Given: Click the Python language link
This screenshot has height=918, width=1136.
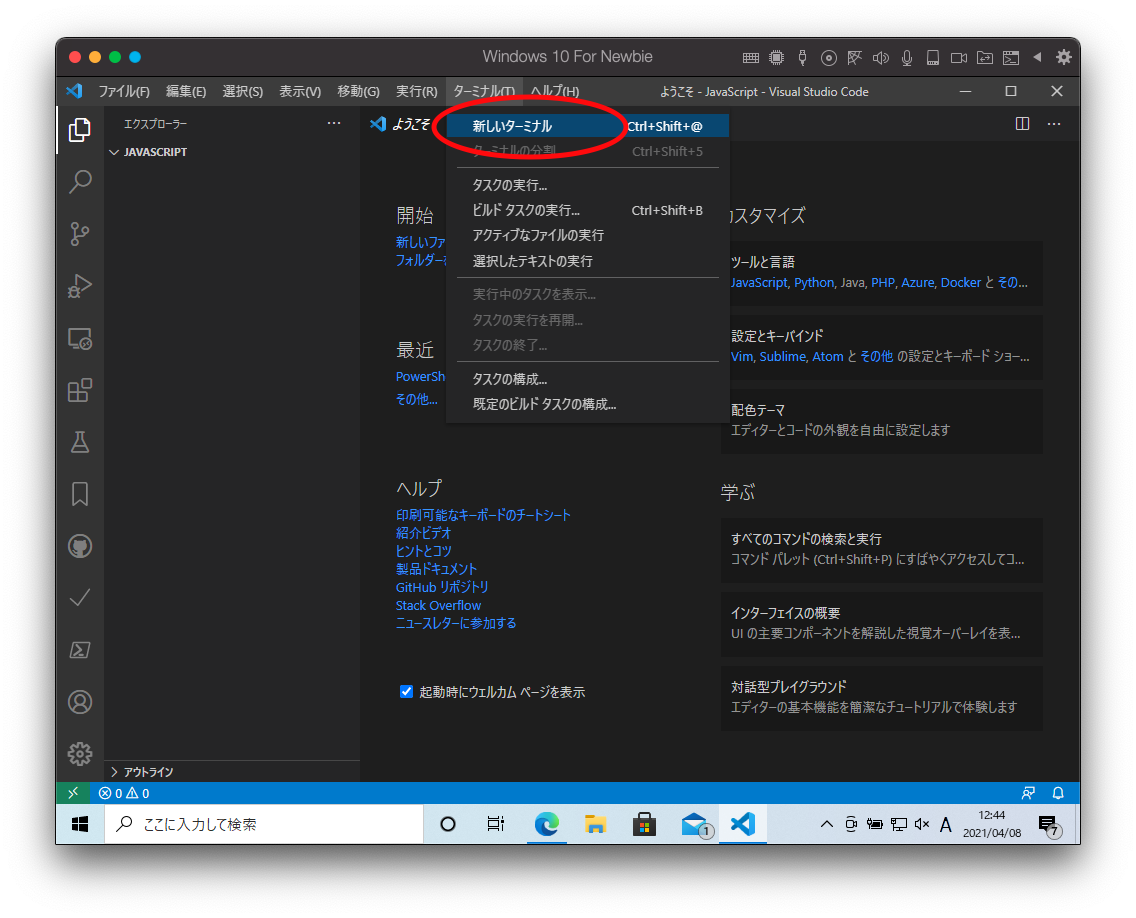Looking at the screenshot, I should [814, 283].
